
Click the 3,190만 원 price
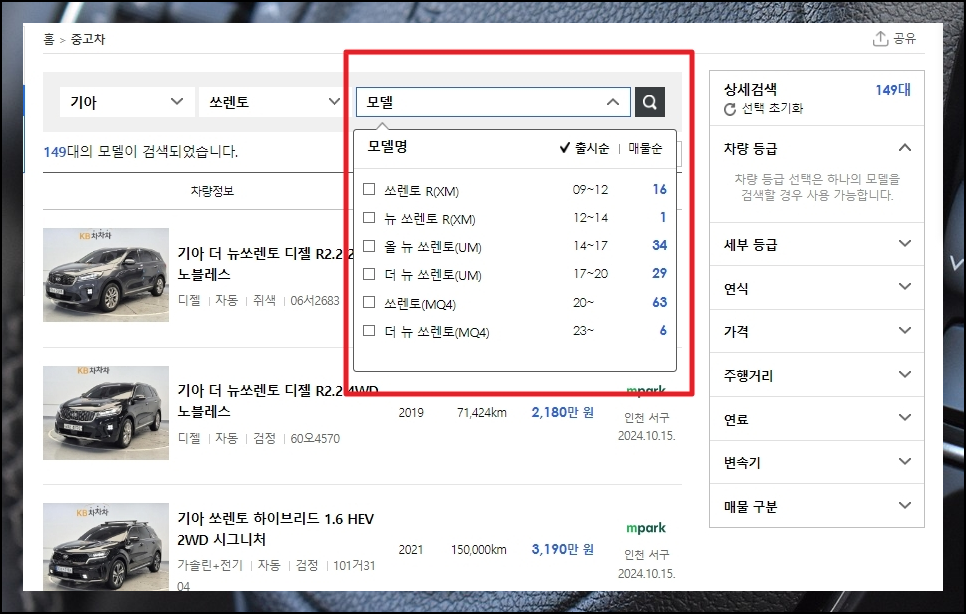click(562, 549)
